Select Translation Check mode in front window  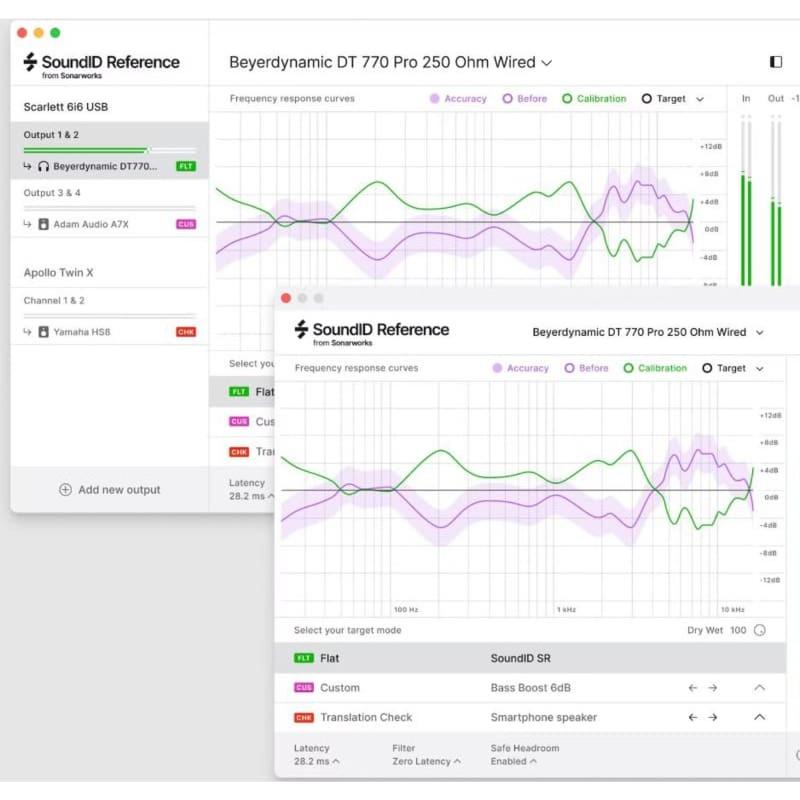530,717
